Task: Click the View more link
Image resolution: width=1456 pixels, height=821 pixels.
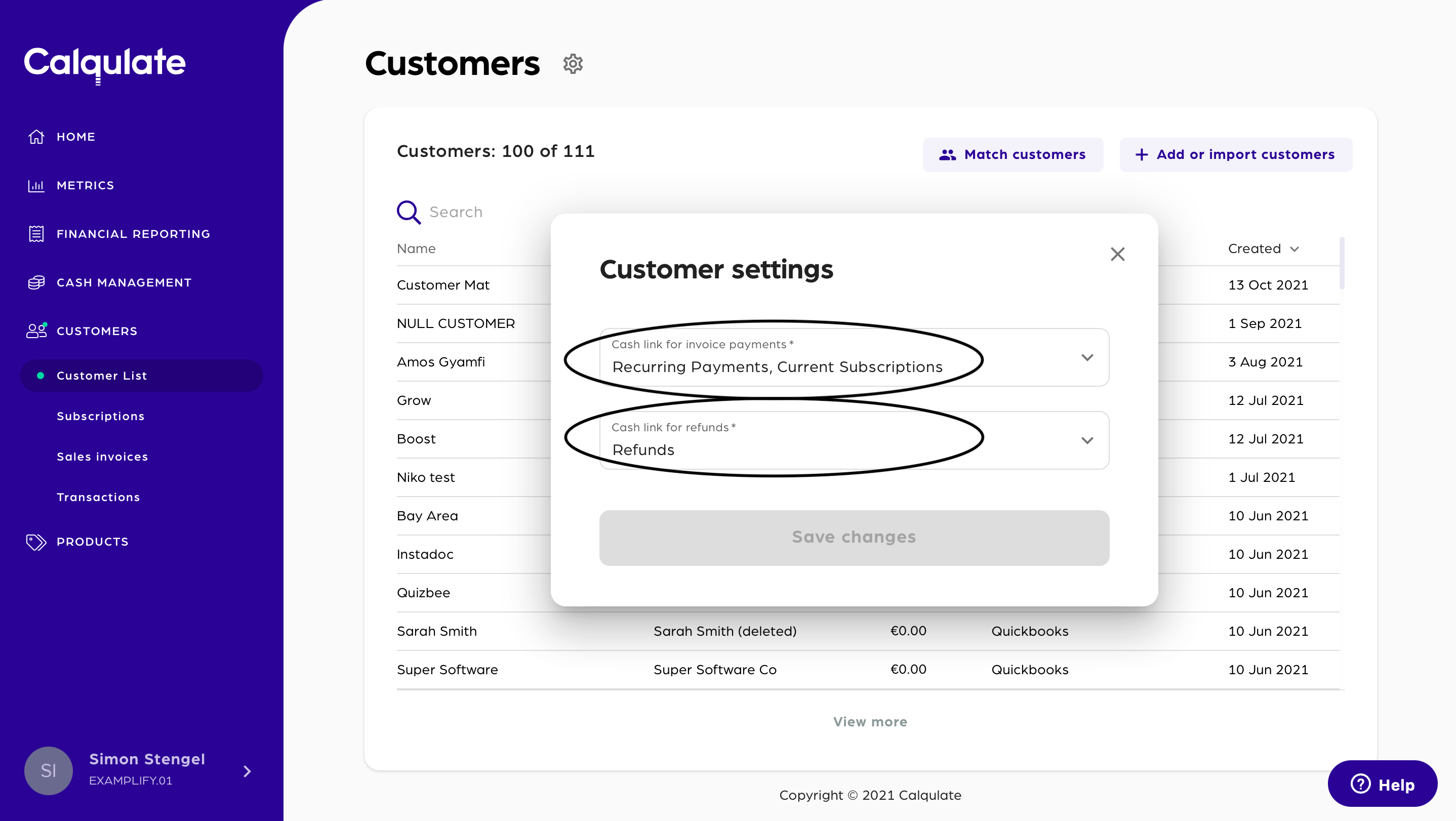Action: point(870,722)
